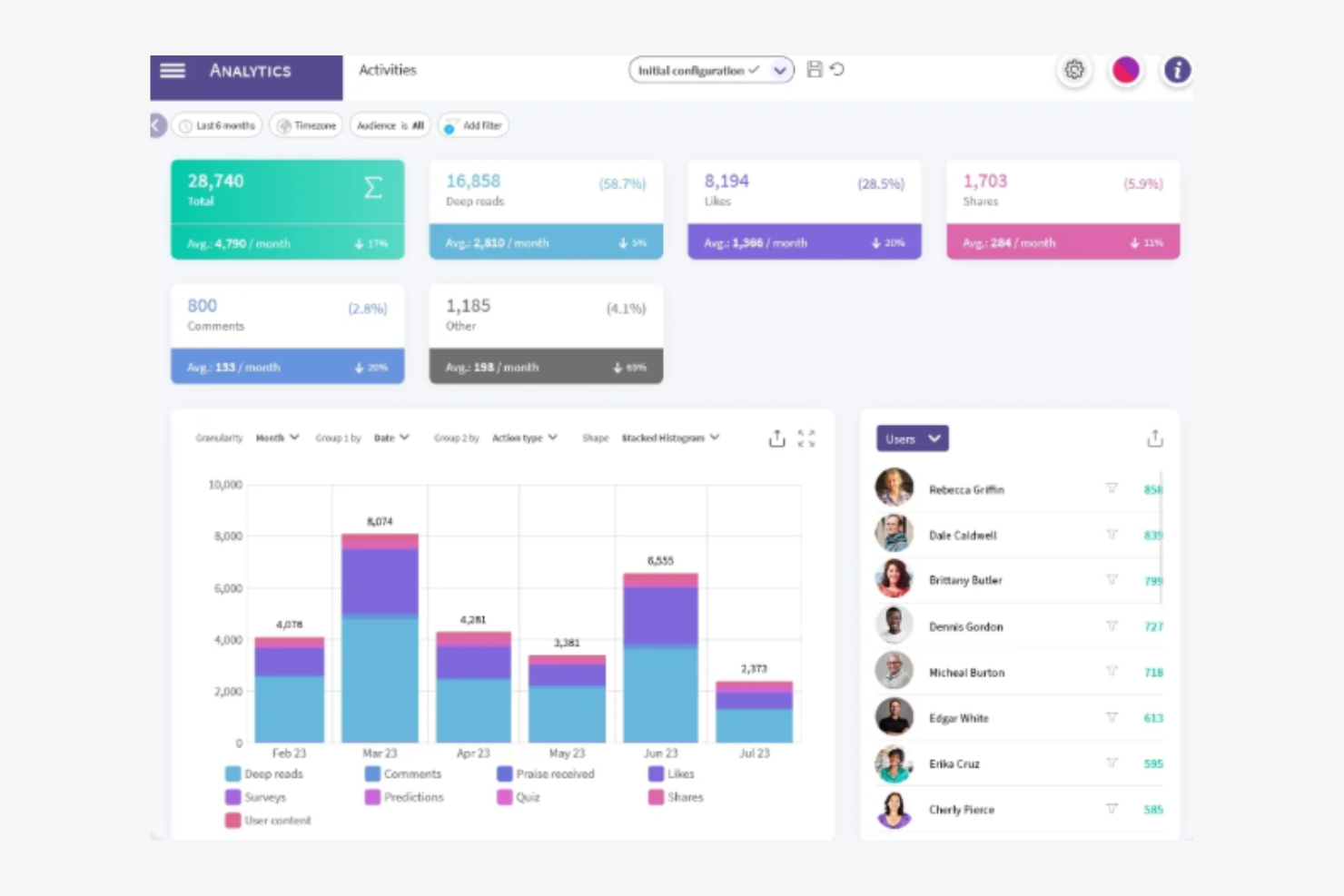
Task: Open the Group 2 by Action type dropdown
Action: (525, 438)
